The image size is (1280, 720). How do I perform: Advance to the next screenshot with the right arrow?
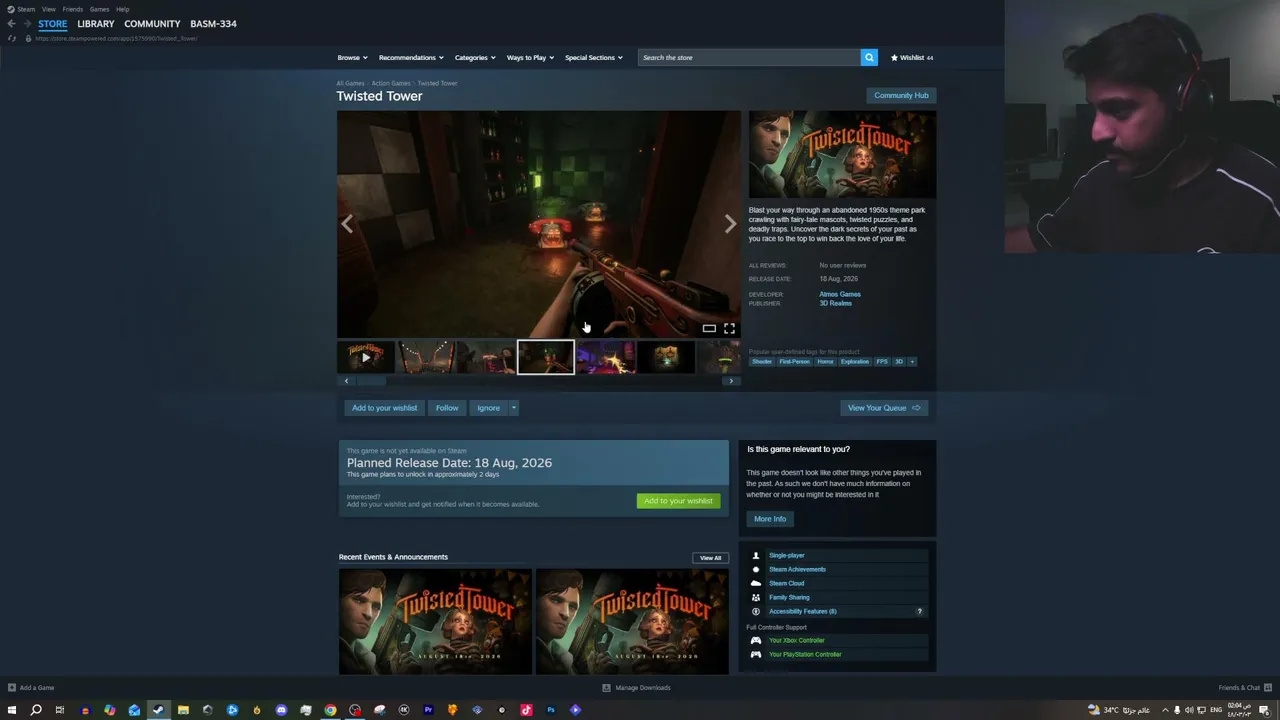click(x=730, y=224)
